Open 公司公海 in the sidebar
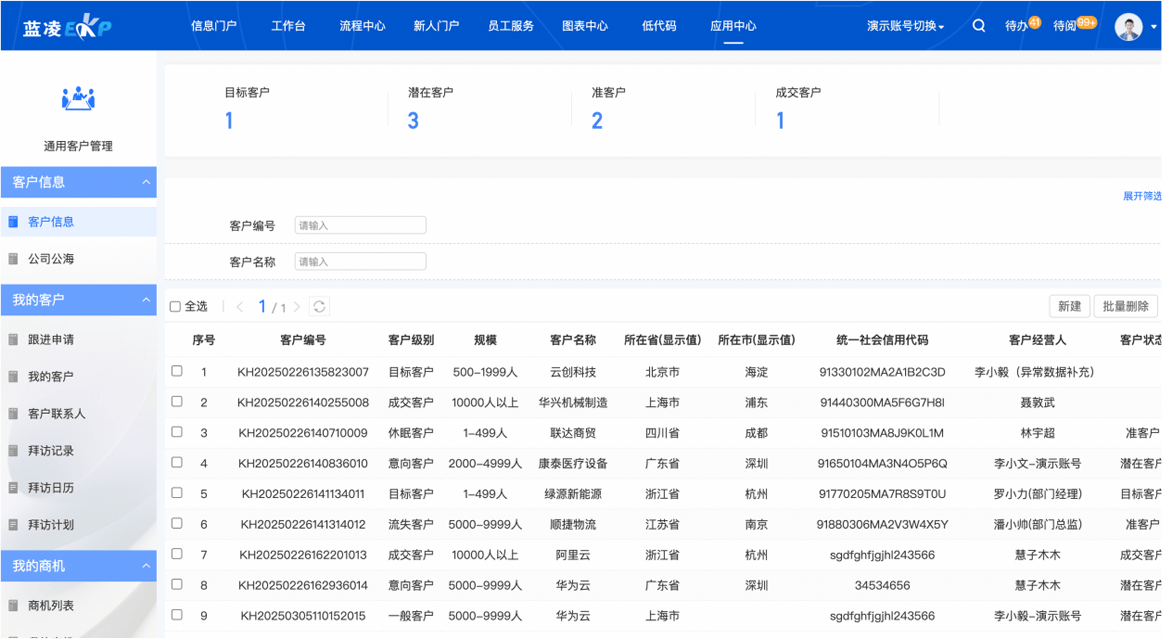The image size is (1162, 639). (x=51, y=259)
